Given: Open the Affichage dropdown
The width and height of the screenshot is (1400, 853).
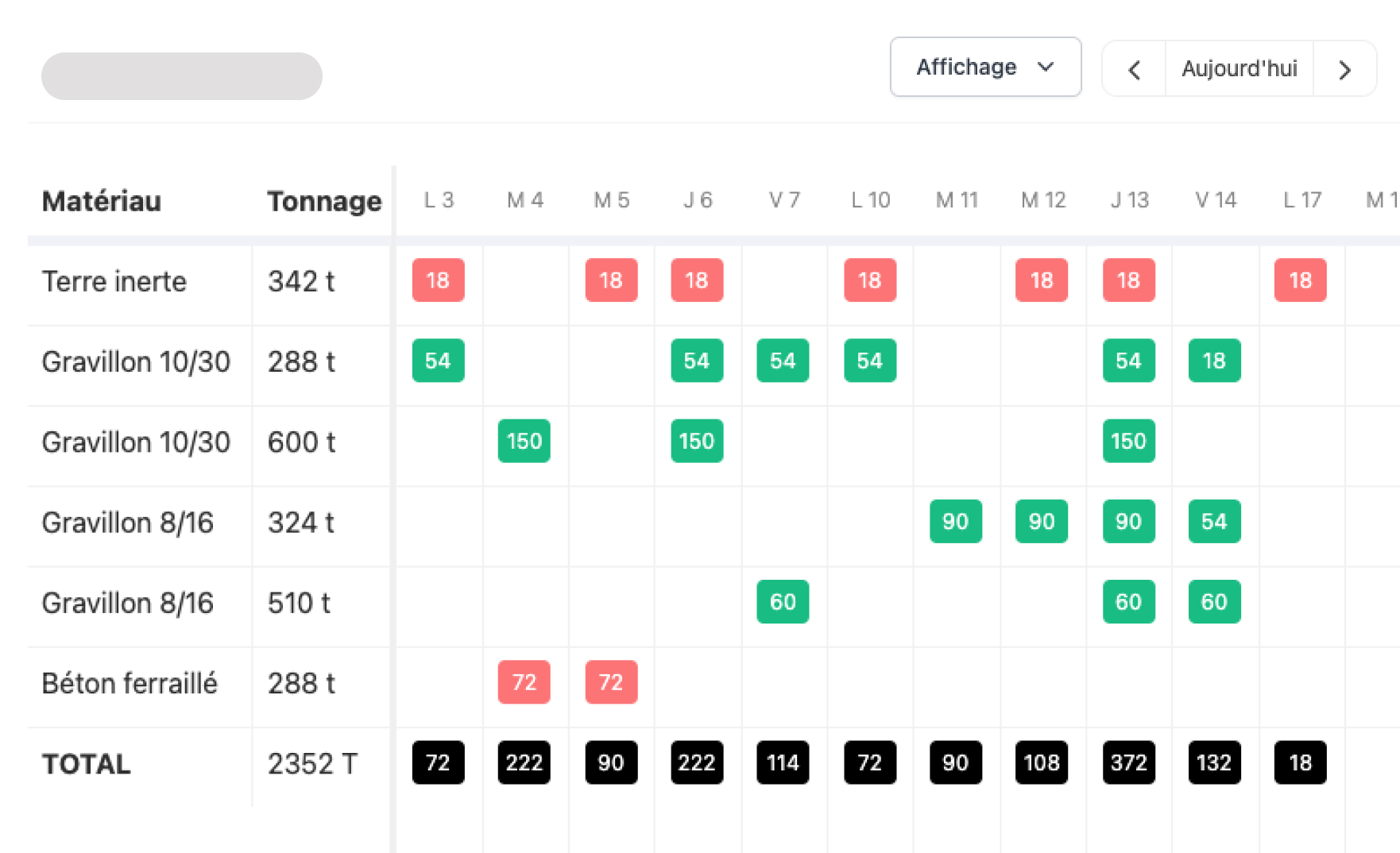Looking at the screenshot, I should coord(985,68).
